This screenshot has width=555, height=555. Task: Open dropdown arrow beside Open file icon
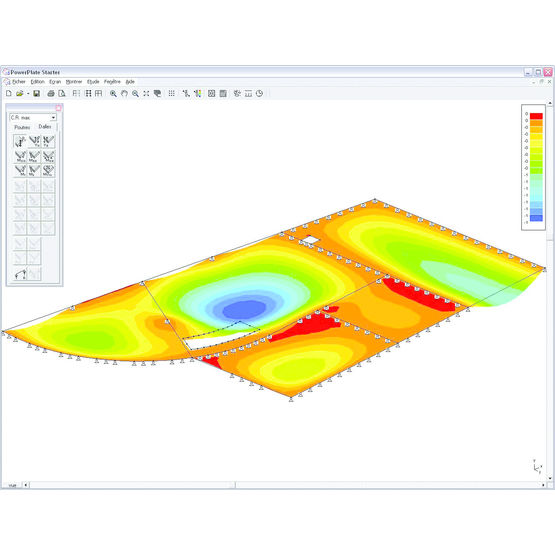[28, 93]
